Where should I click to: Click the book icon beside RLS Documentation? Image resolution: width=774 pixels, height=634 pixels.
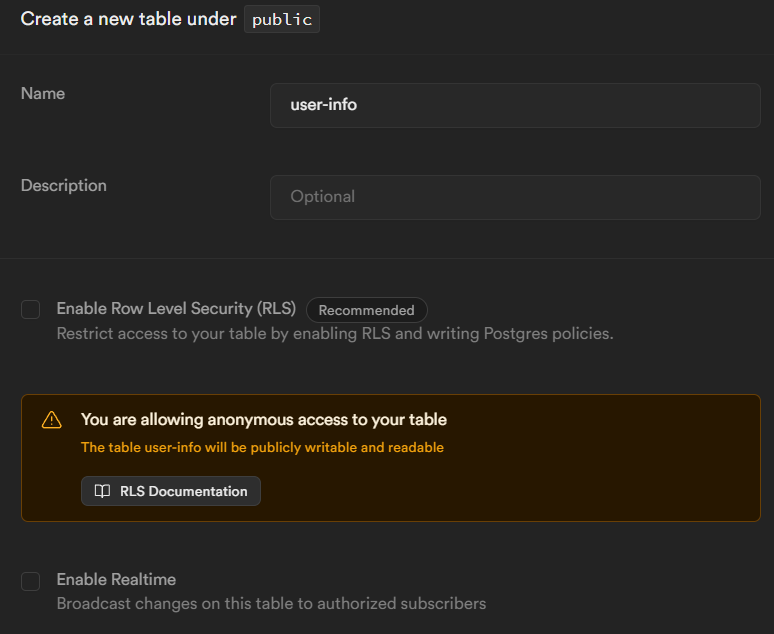(x=102, y=491)
